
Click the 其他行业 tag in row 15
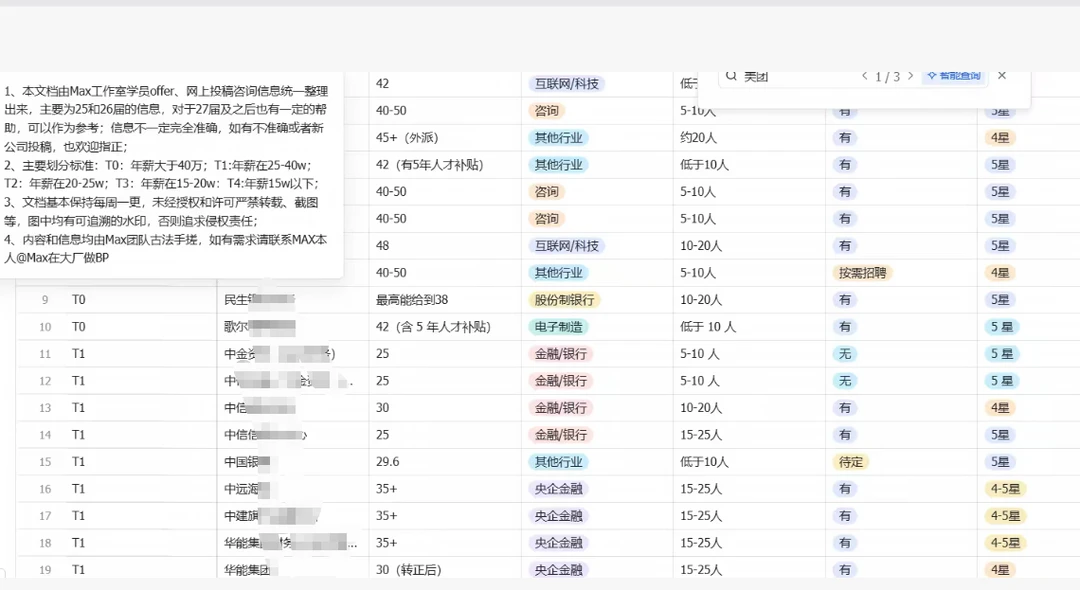[559, 462]
